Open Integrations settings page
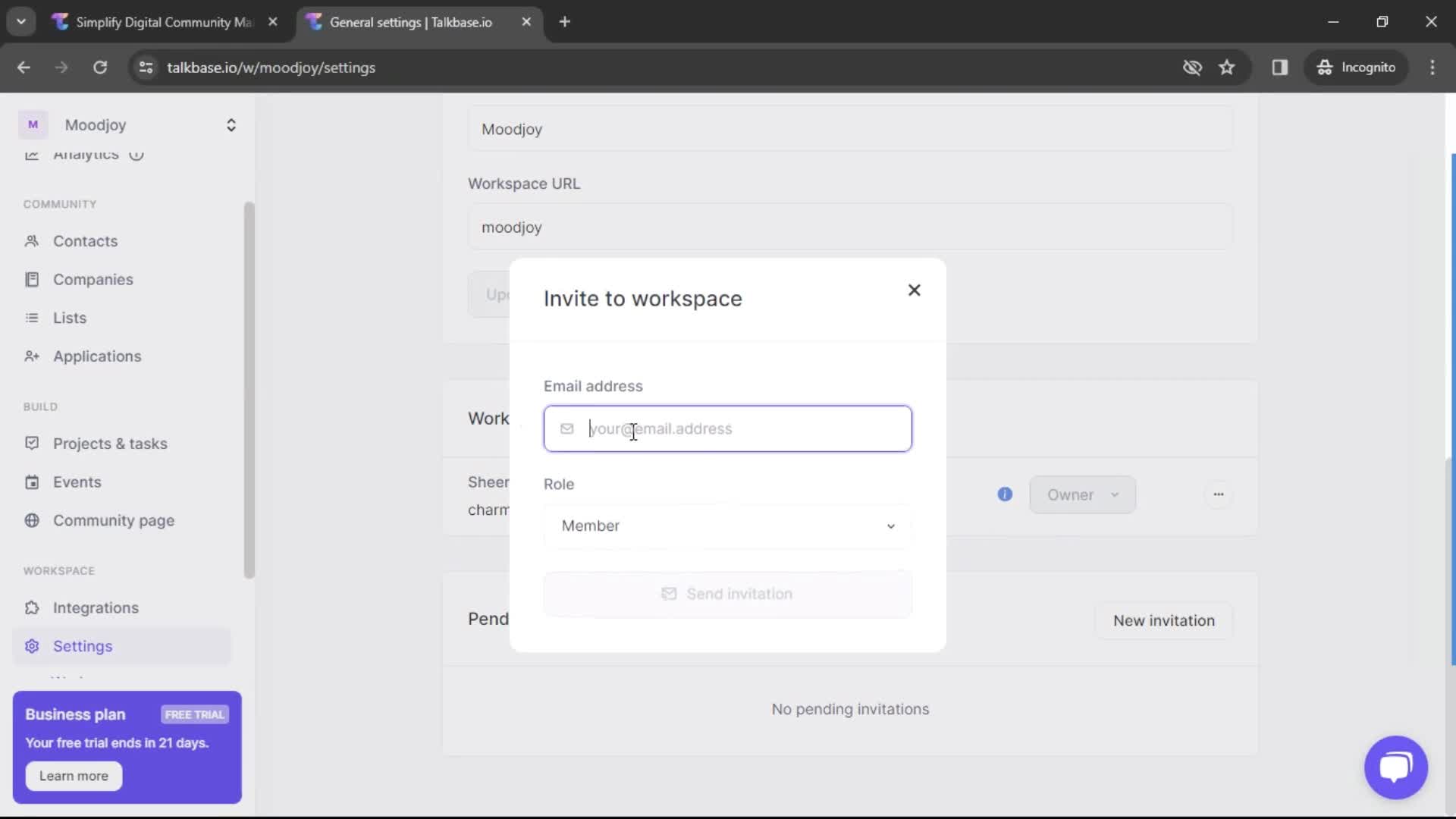 (x=95, y=607)
